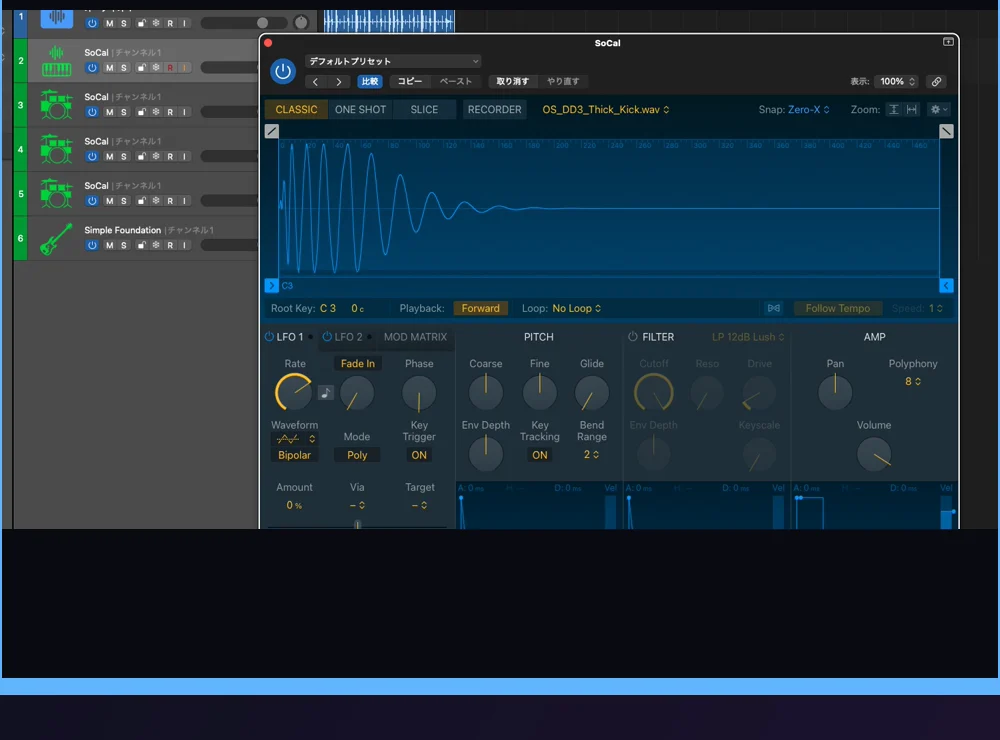Click the horizontal zoom fit icon
This screenshot has height=740, width=1000.
point(912,110)
